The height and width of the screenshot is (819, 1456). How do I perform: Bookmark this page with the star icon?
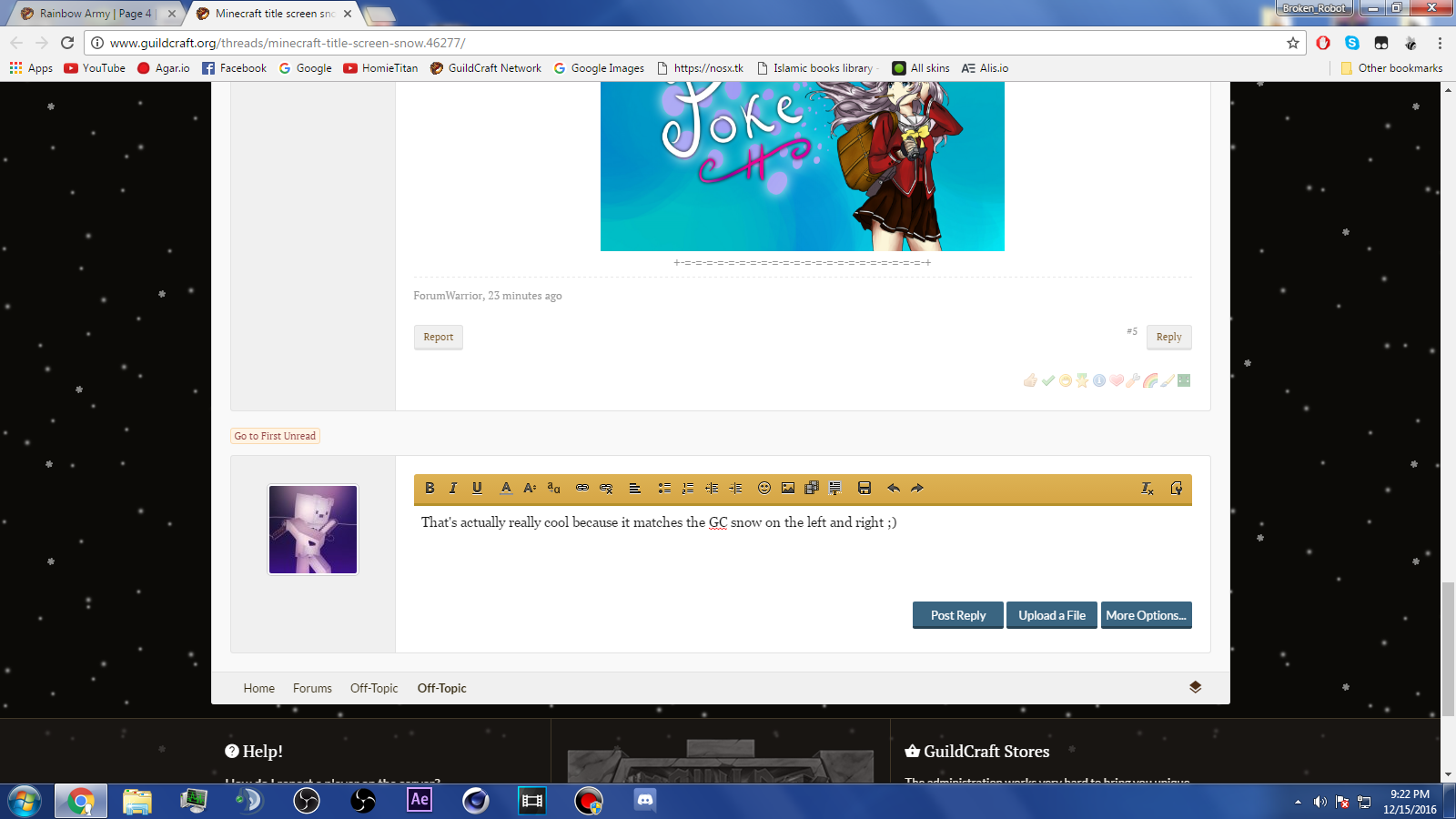coord(1293,43)
